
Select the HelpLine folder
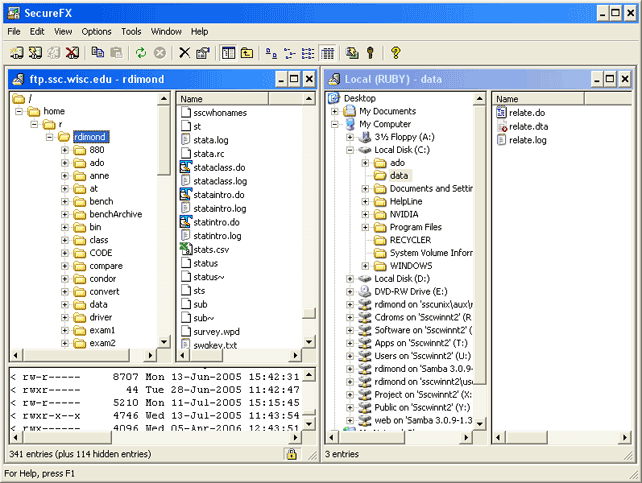click(406, 201)
